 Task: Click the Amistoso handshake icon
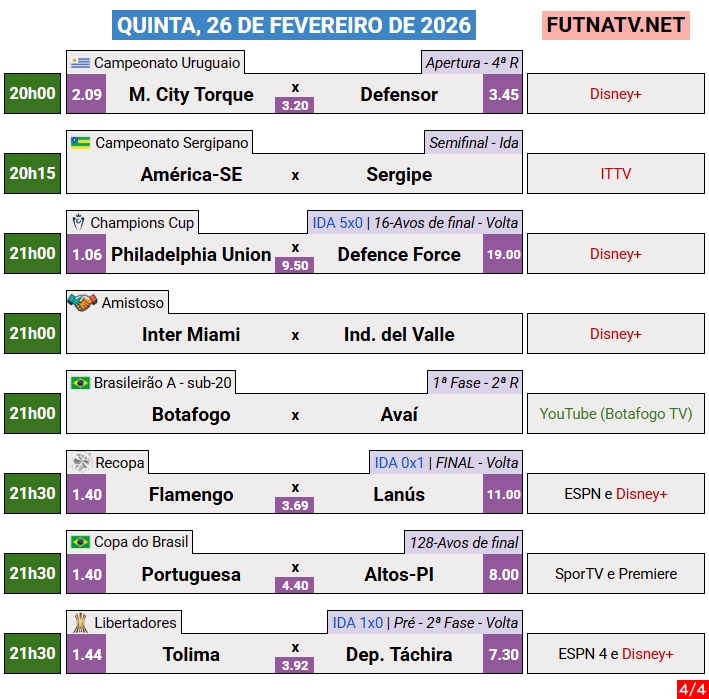[x=82, y=302]
